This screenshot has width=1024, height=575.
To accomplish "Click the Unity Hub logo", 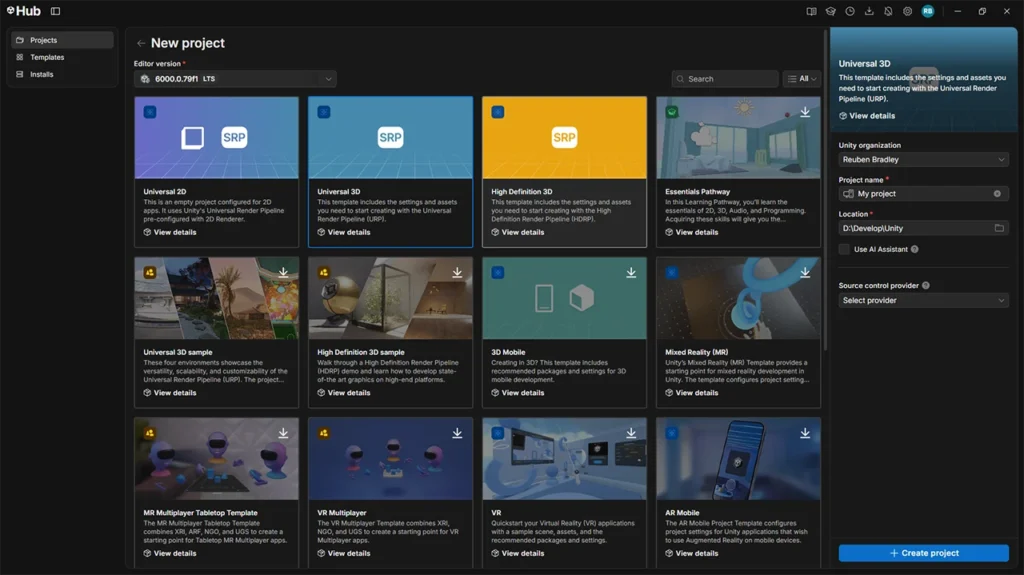I will pos(24,11).
